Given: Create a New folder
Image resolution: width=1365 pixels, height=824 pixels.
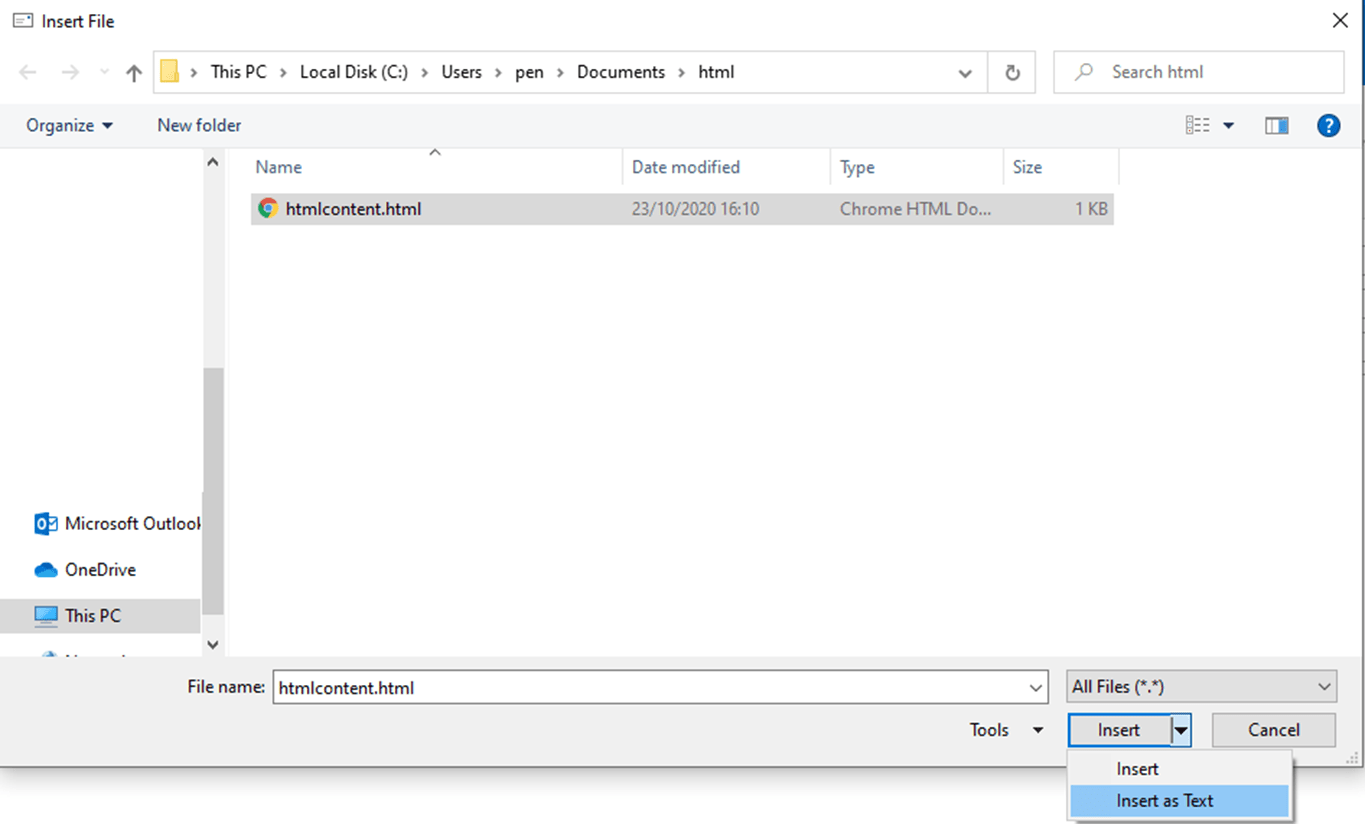Looking at the screenshot, I should [199, 125].
